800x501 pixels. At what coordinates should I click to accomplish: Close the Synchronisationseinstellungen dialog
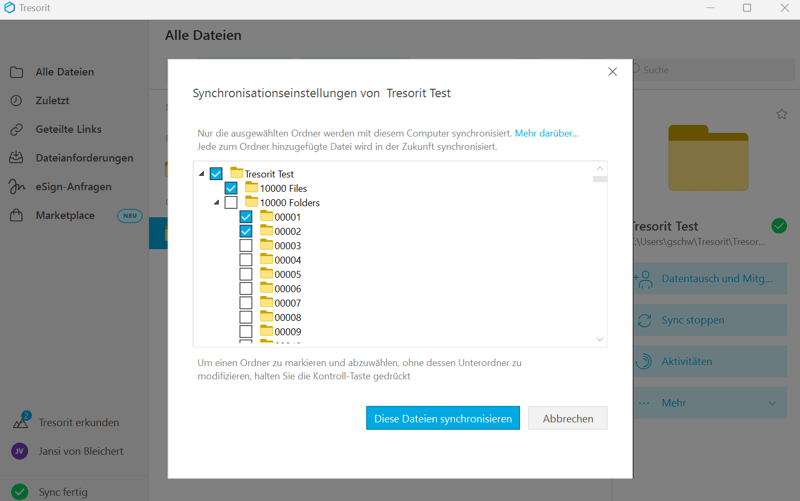(x=613, y=72)
